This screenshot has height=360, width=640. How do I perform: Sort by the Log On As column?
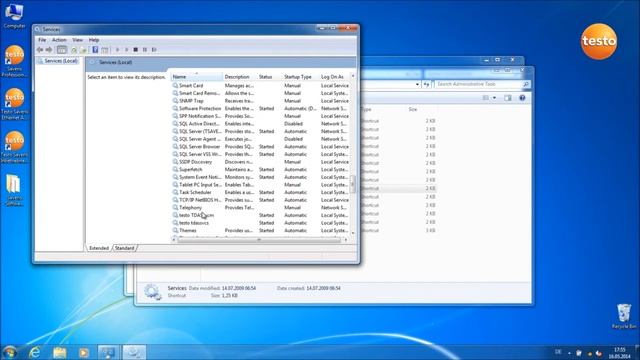(x=334, y=77)
